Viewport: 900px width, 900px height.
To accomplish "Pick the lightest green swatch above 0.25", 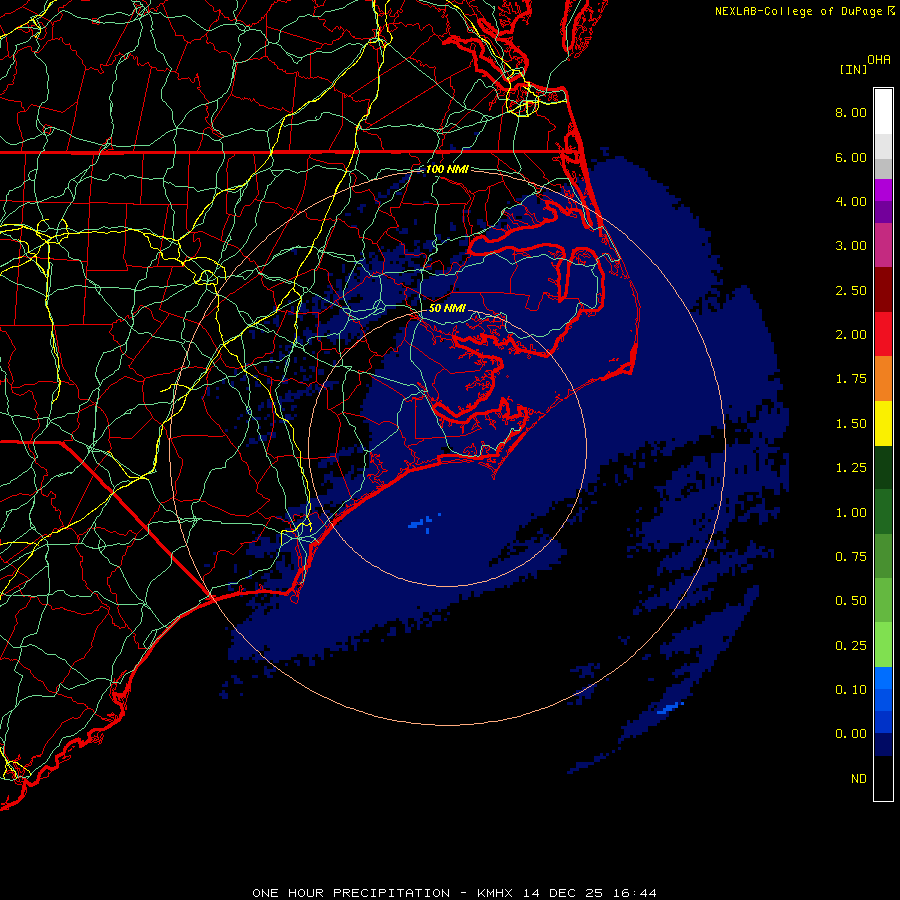I will 883,645.
